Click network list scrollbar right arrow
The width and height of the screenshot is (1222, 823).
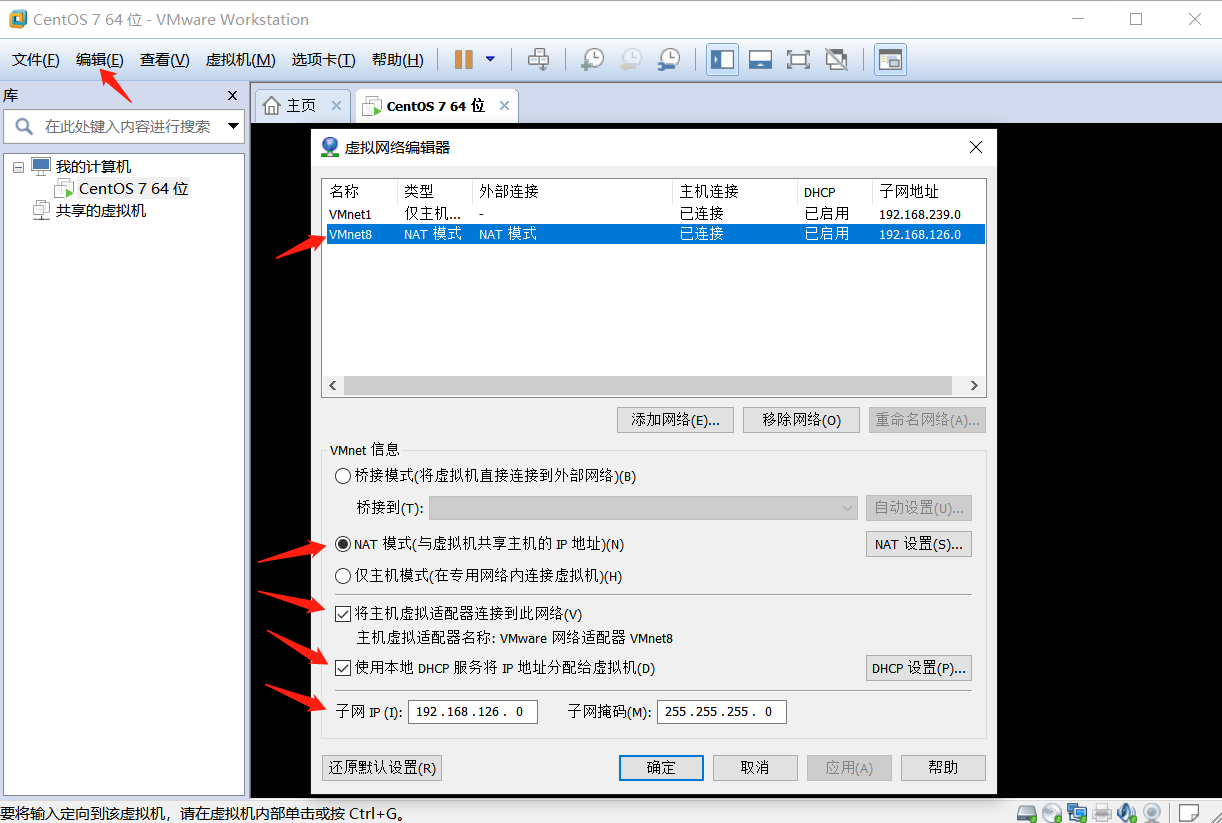pos(974,386)
